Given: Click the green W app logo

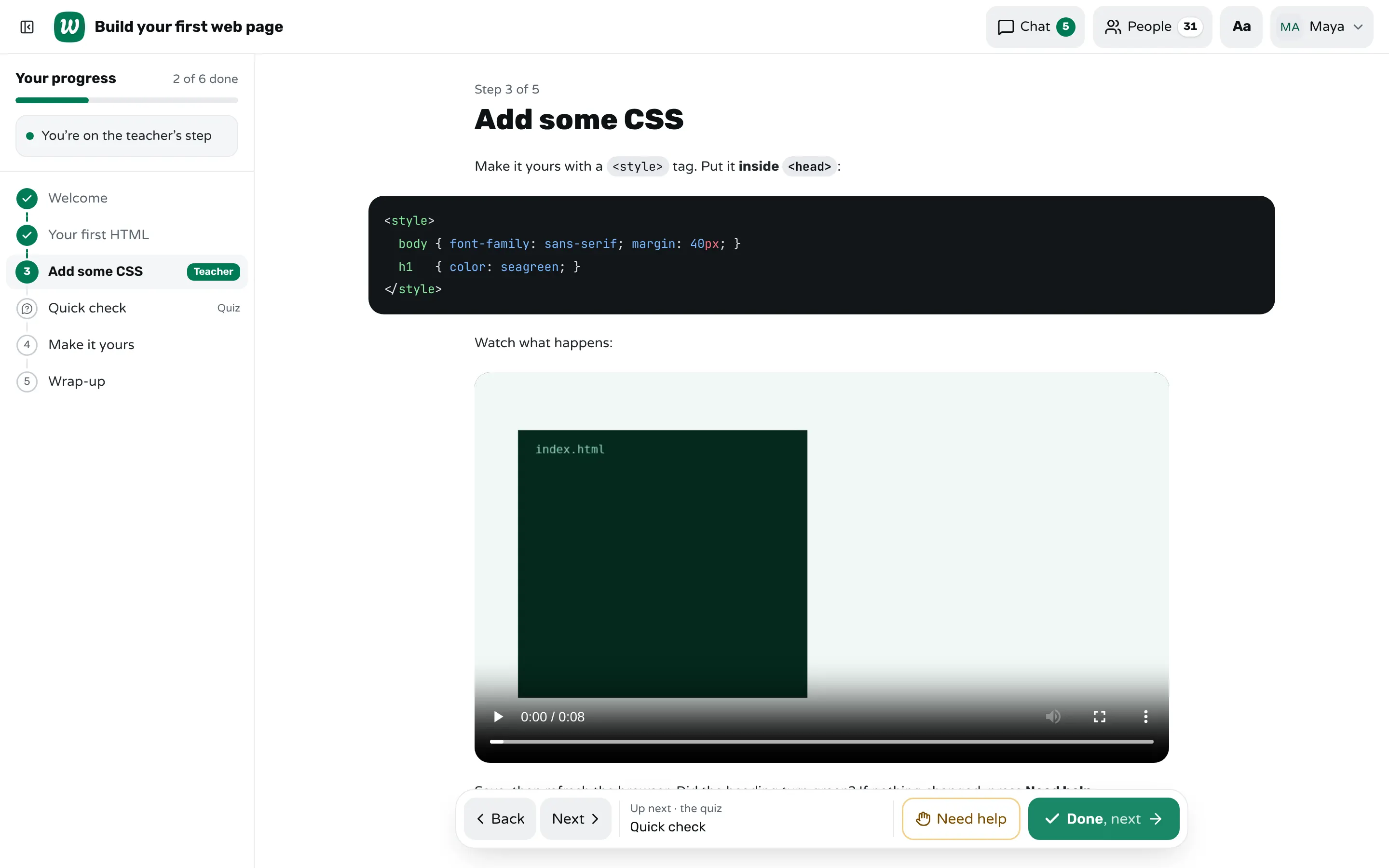Looking at the screenshot, I should click(69, 27).
